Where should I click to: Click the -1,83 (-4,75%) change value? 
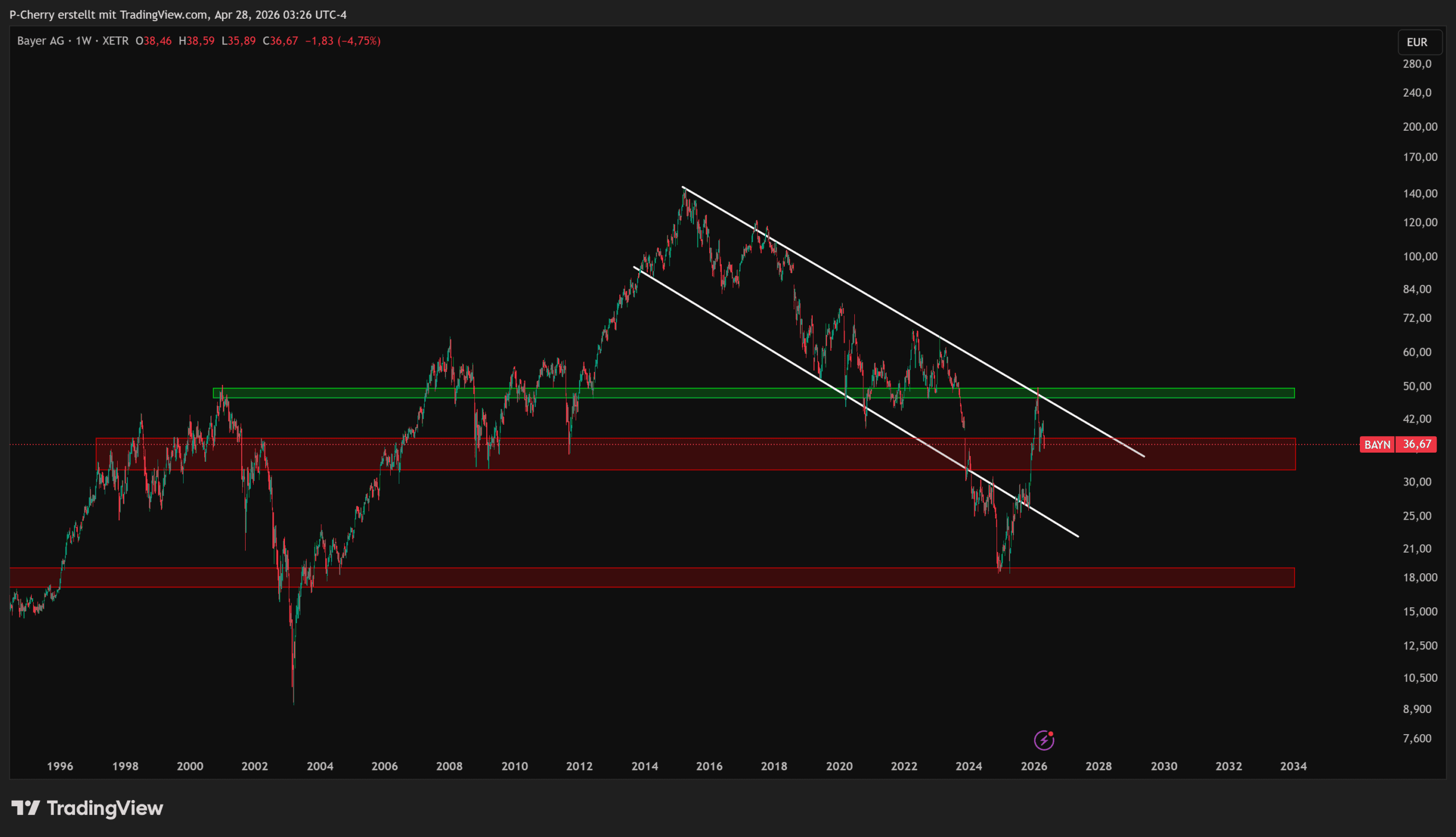pos(342,41)
